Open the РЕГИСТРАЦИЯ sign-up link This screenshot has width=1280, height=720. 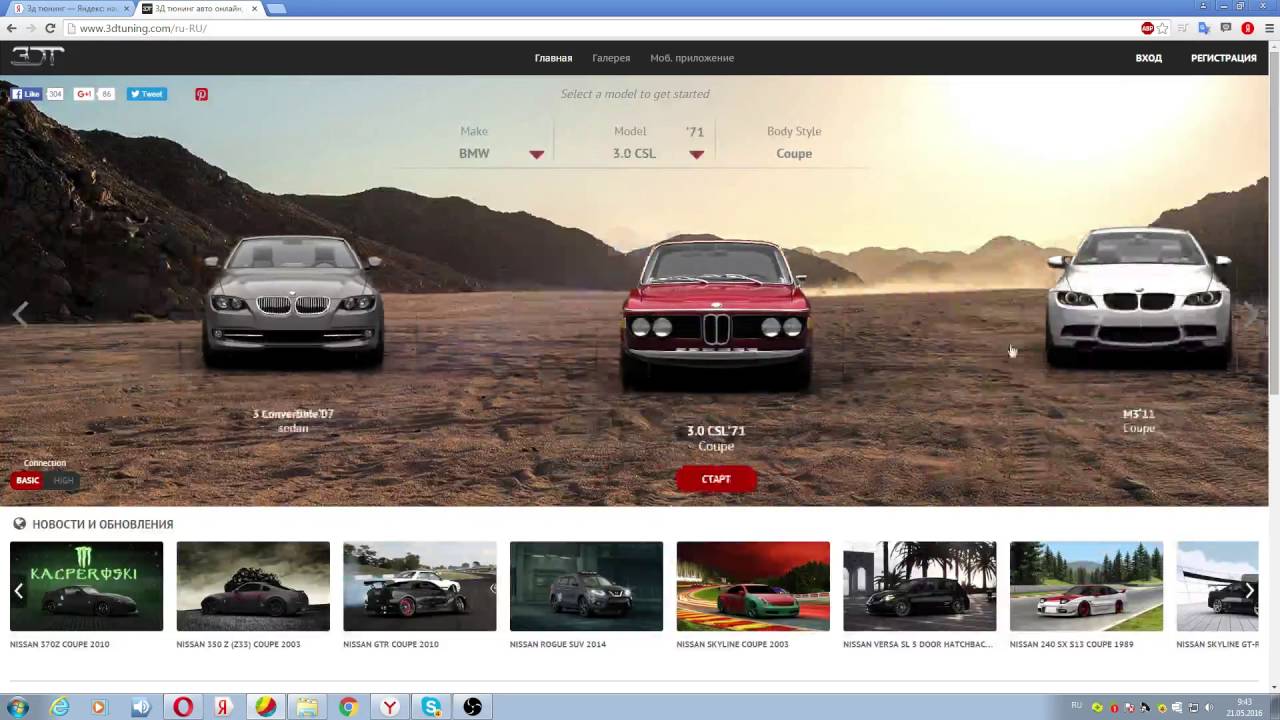pos(1223,58)
